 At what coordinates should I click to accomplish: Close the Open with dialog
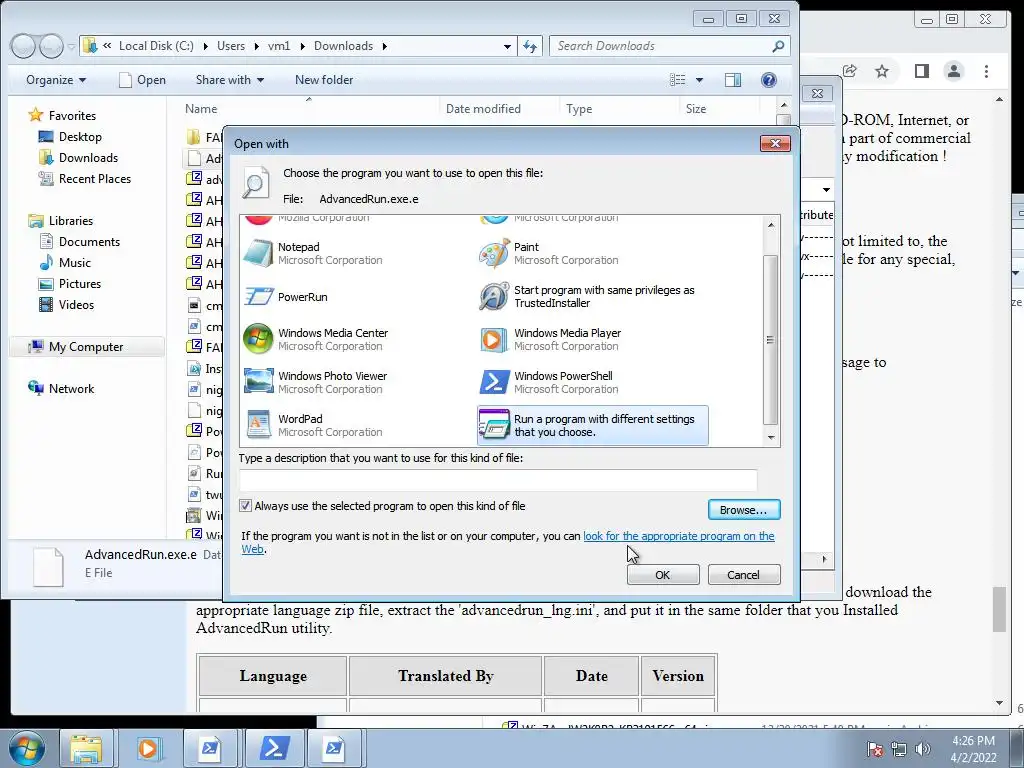point(775,143)
